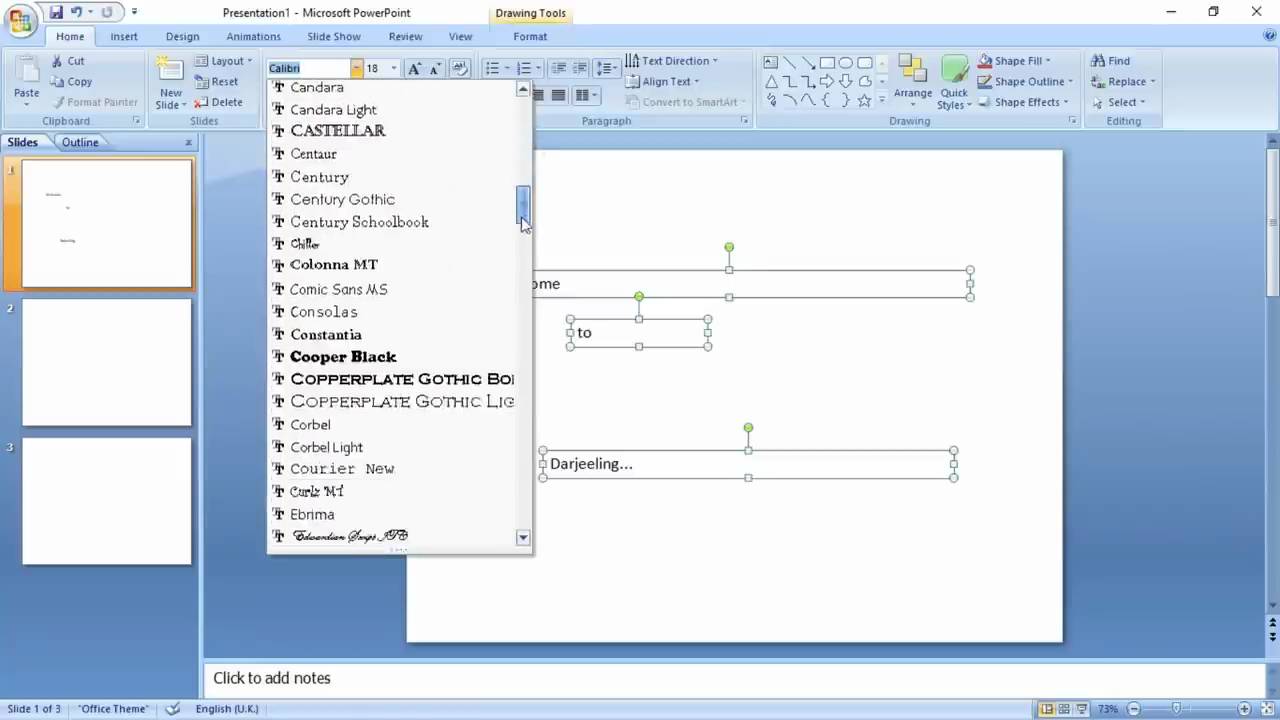Image resolution: width=1280 pixels, height=720 pixels.
Task: Open Clipboard pane dialog launcher
Action: tap(136, 121)
